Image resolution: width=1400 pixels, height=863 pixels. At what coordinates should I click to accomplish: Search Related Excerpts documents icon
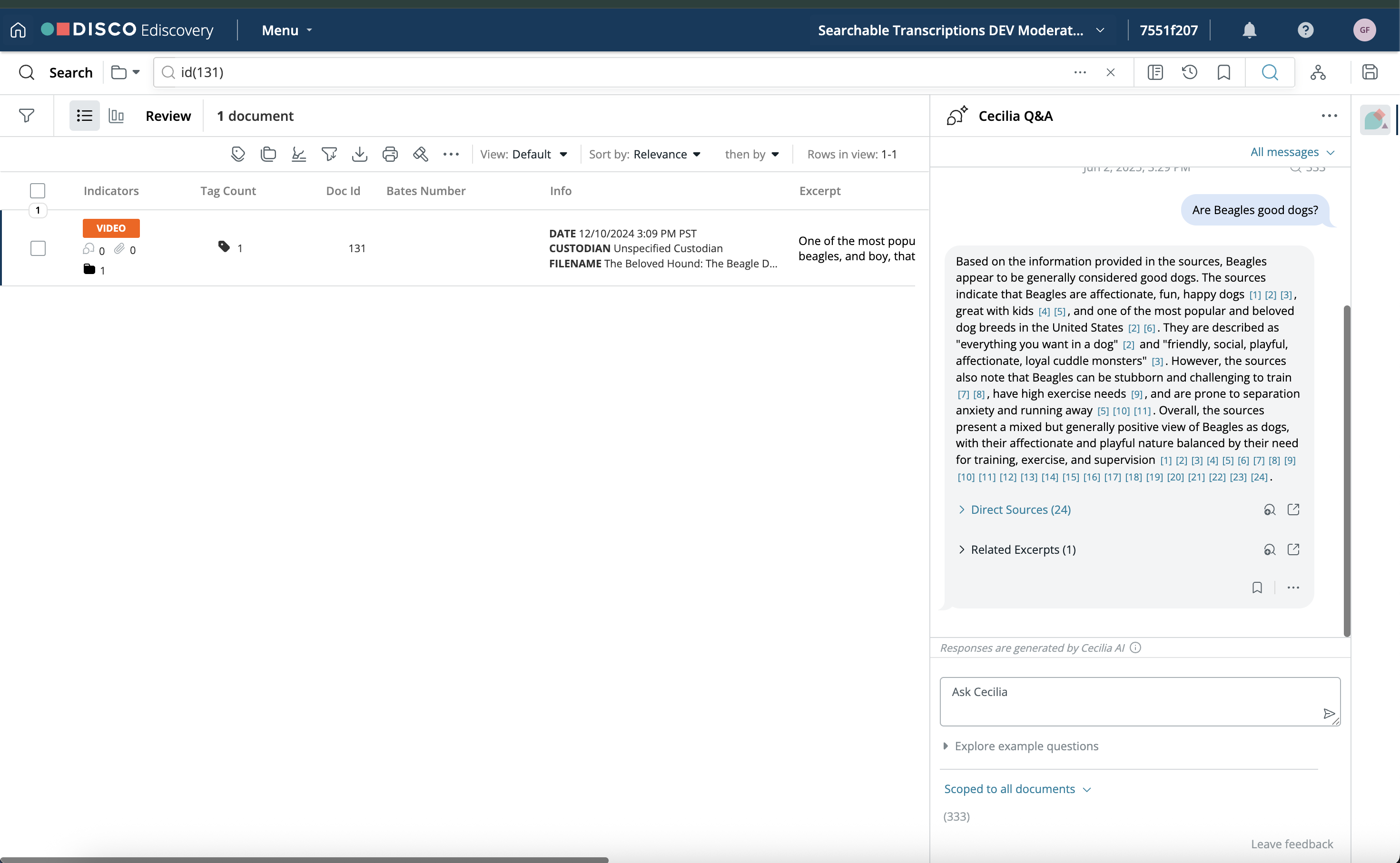click(1269, 549)
